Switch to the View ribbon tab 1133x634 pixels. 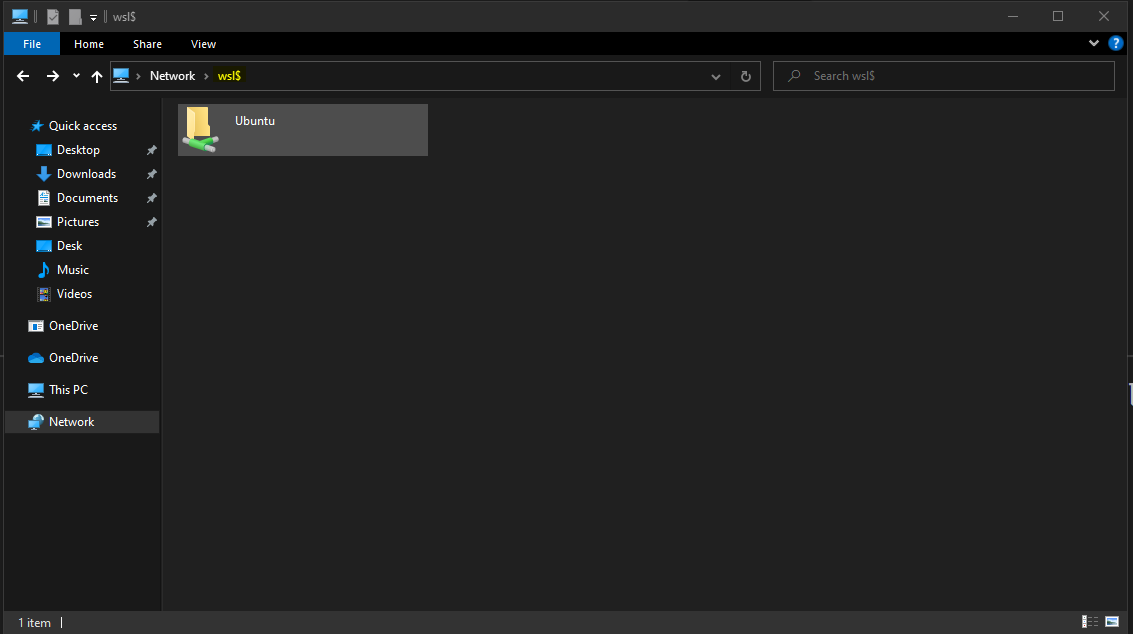pos(203,44)
